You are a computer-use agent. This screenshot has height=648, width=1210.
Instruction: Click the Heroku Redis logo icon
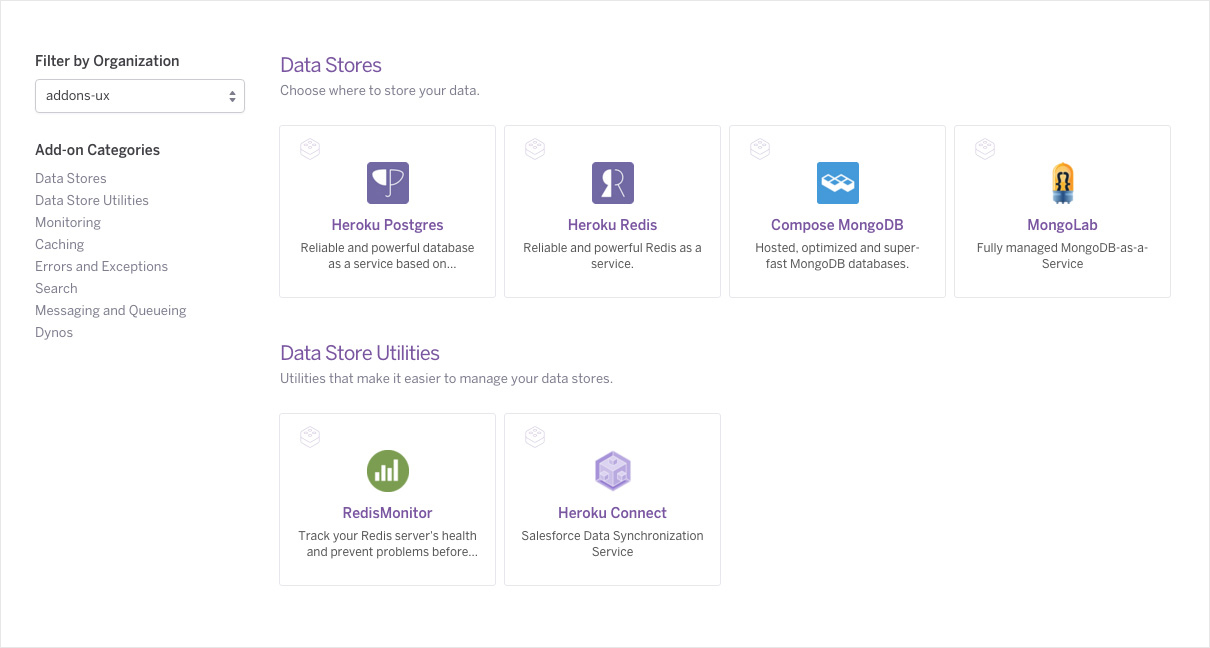pos(613,183)
